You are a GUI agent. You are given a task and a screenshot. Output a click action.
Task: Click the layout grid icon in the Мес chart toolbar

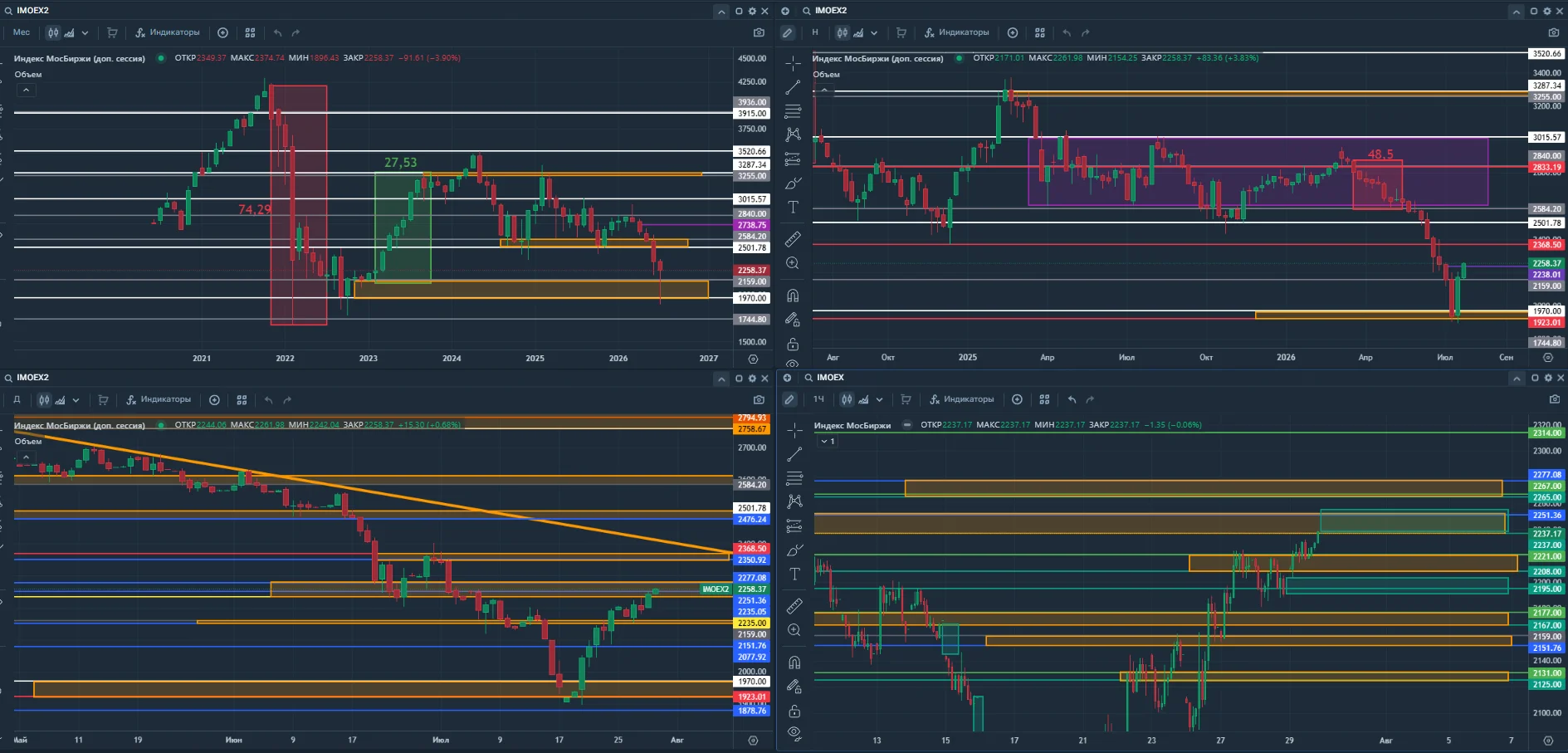(x=250, y=32)
